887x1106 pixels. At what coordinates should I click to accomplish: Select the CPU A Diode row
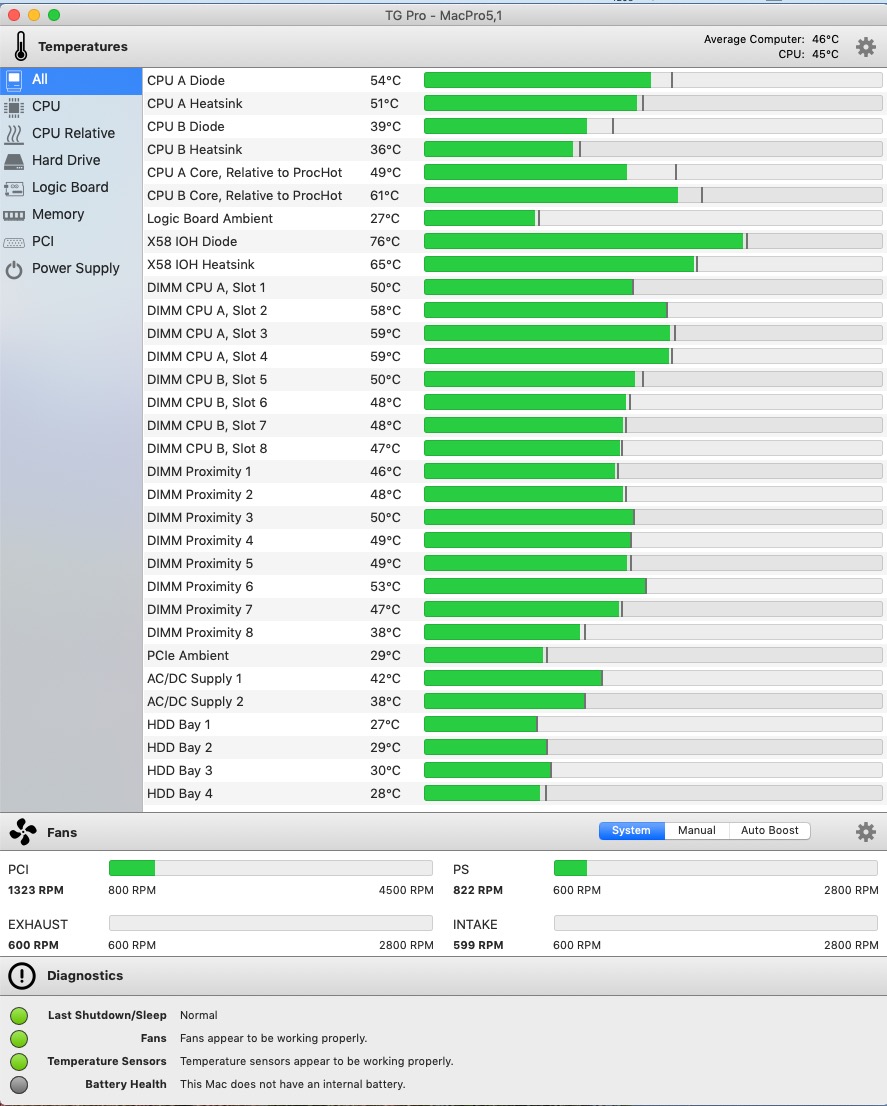pos(514,80)
